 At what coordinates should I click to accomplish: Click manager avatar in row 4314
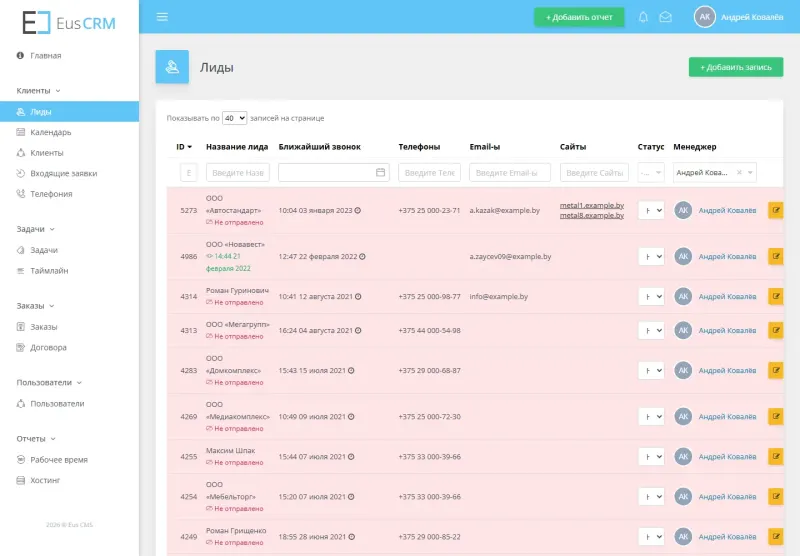[683, 296]
